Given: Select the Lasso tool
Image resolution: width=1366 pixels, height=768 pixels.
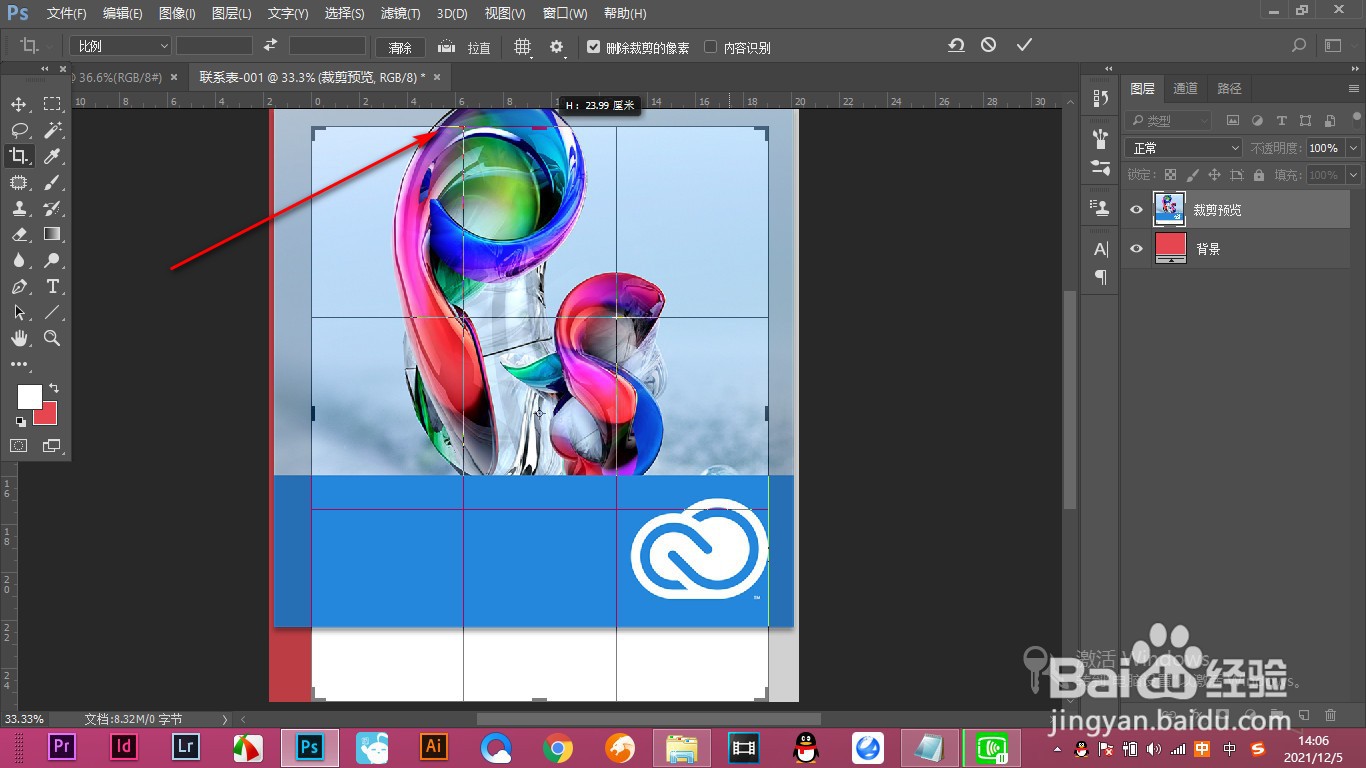Looking at the screenshot, I should point(19,130).
